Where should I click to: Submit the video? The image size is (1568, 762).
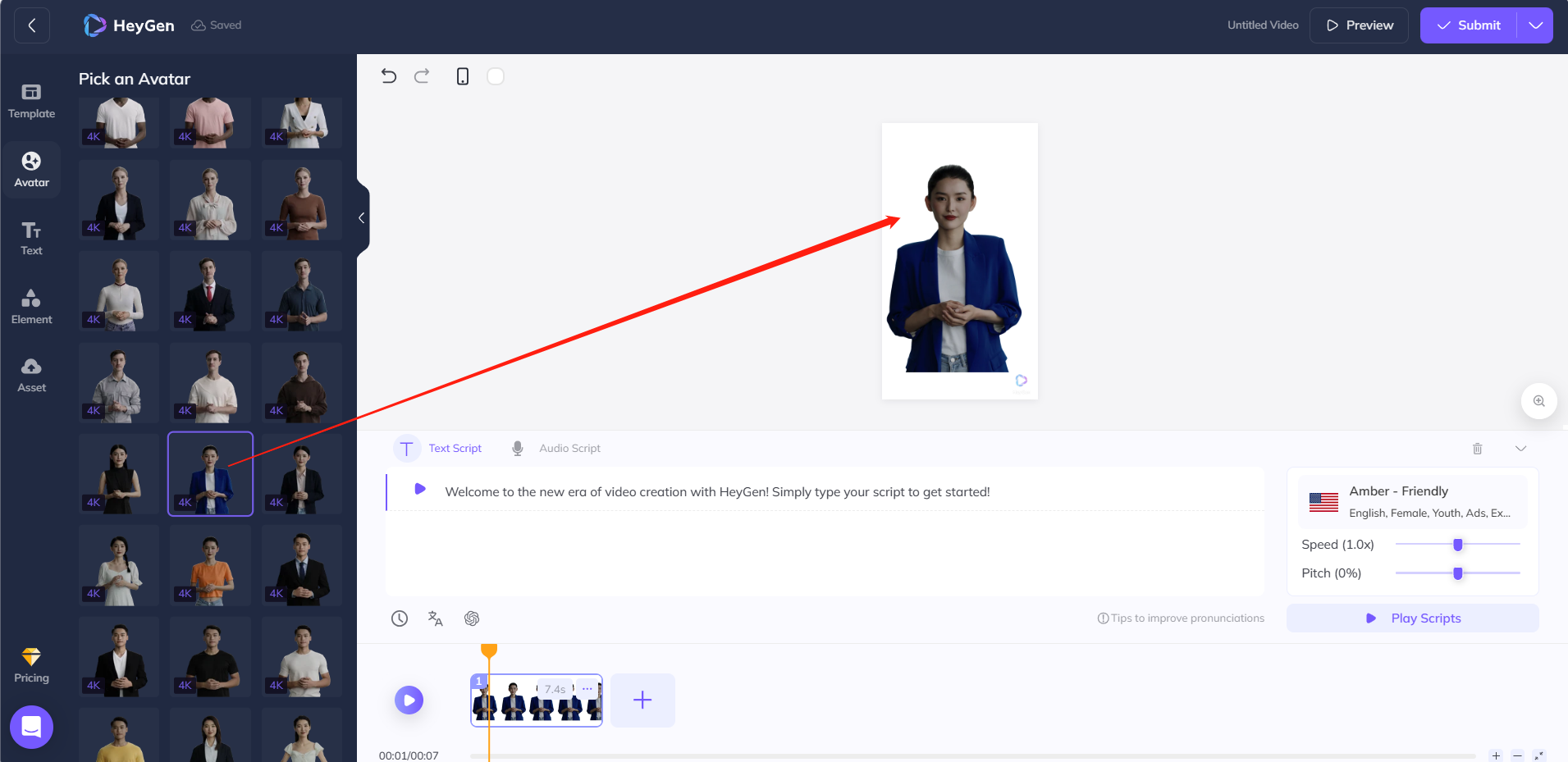pos(1469,25)
